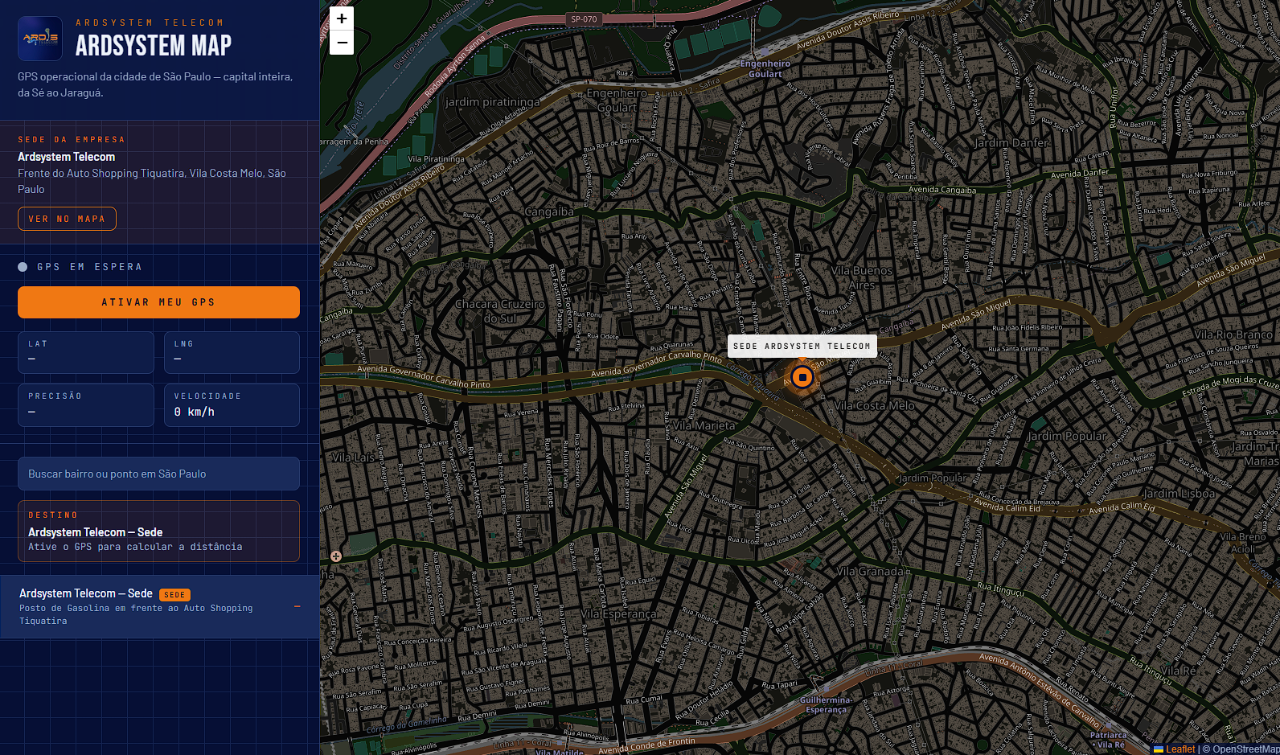Click the LNG coordinate box
This screenshot has width=1280, height=755.
click(232, 352)
